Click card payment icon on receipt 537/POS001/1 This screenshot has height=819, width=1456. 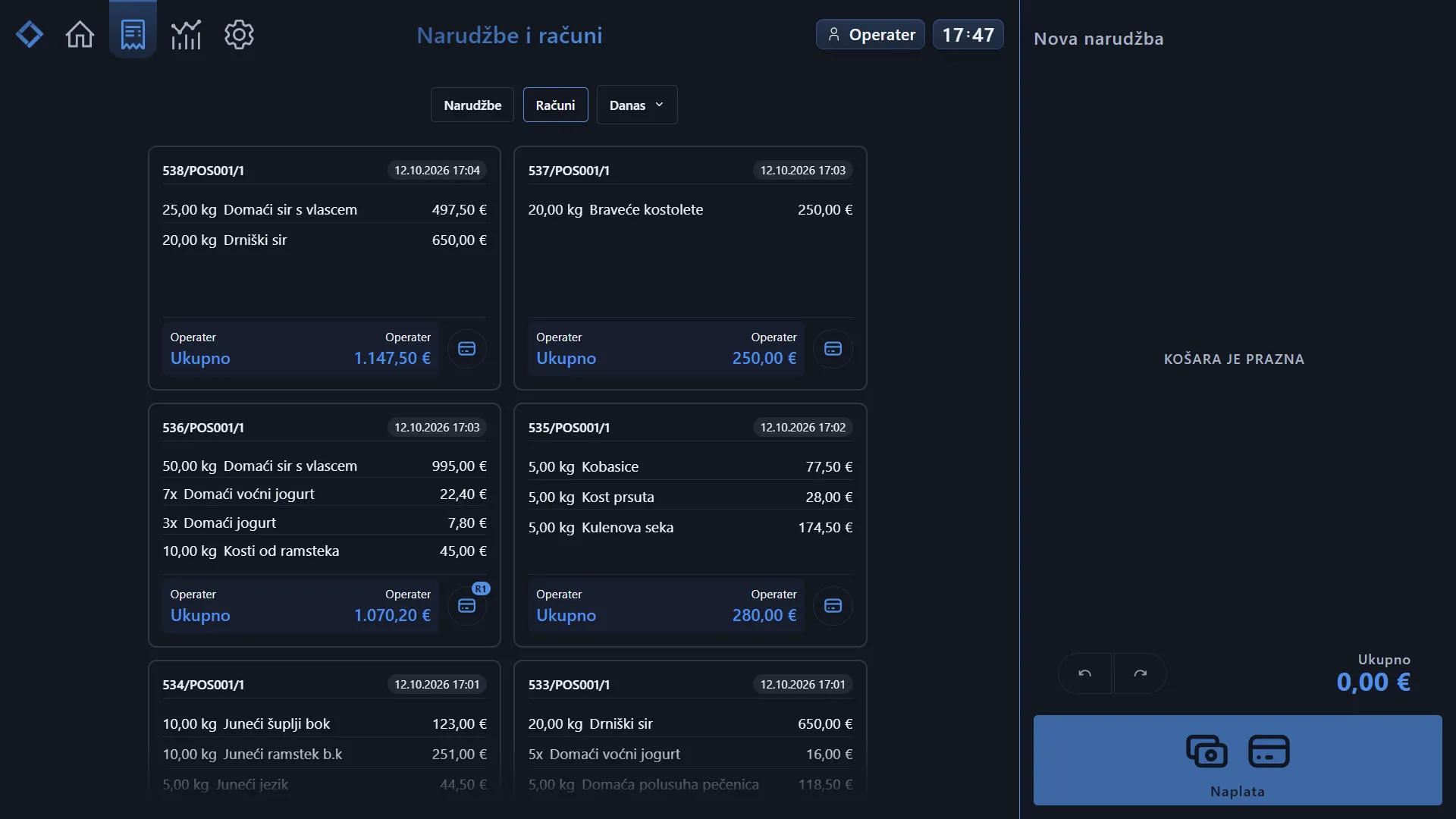(833, 349)
